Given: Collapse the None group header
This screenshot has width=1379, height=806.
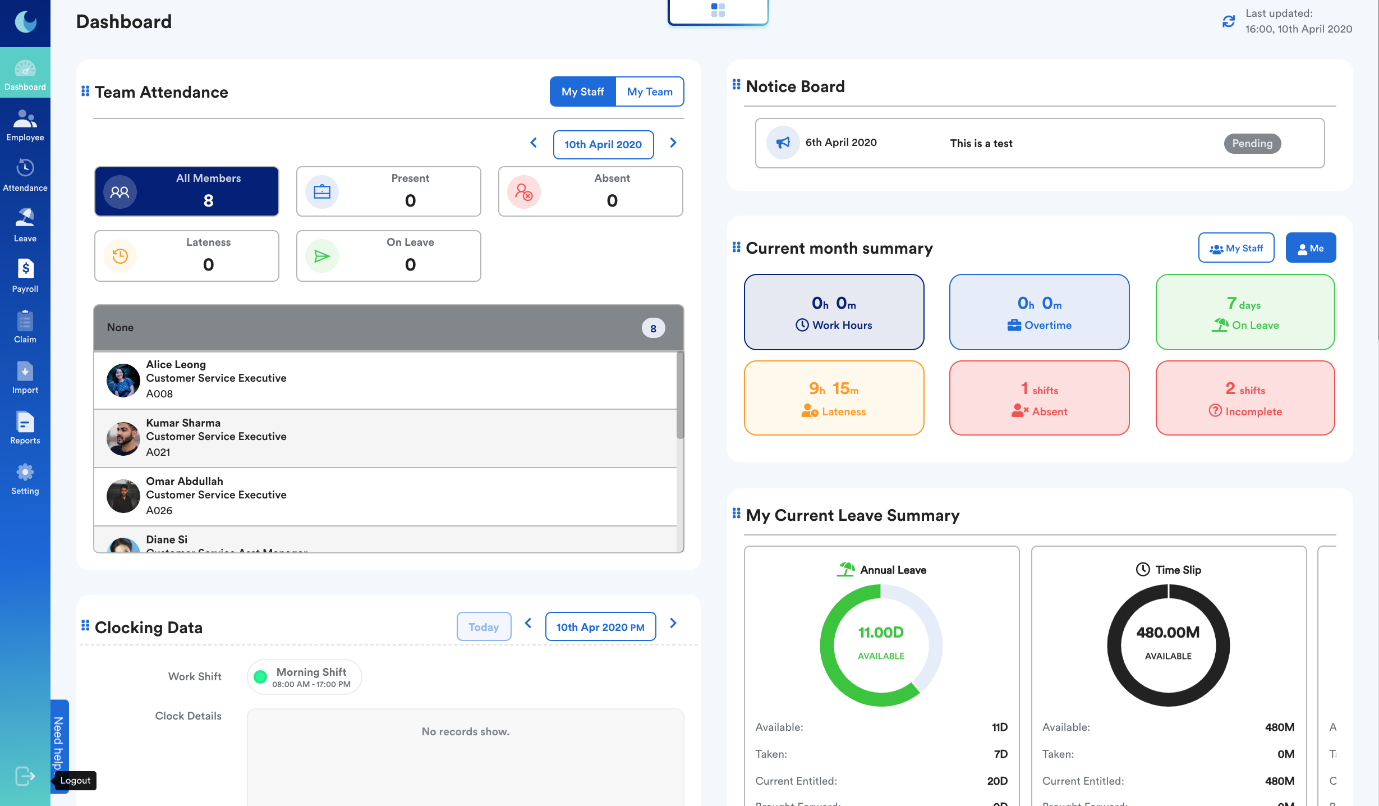Looking at the screenshot, I should click(x=388, y=328).
